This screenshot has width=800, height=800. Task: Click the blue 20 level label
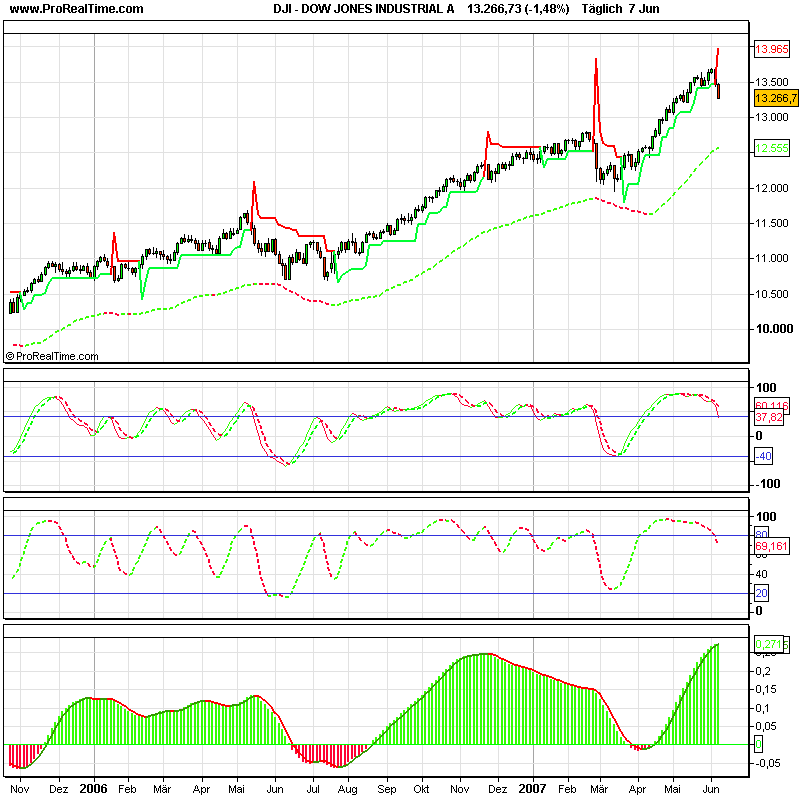coord(761,593)
